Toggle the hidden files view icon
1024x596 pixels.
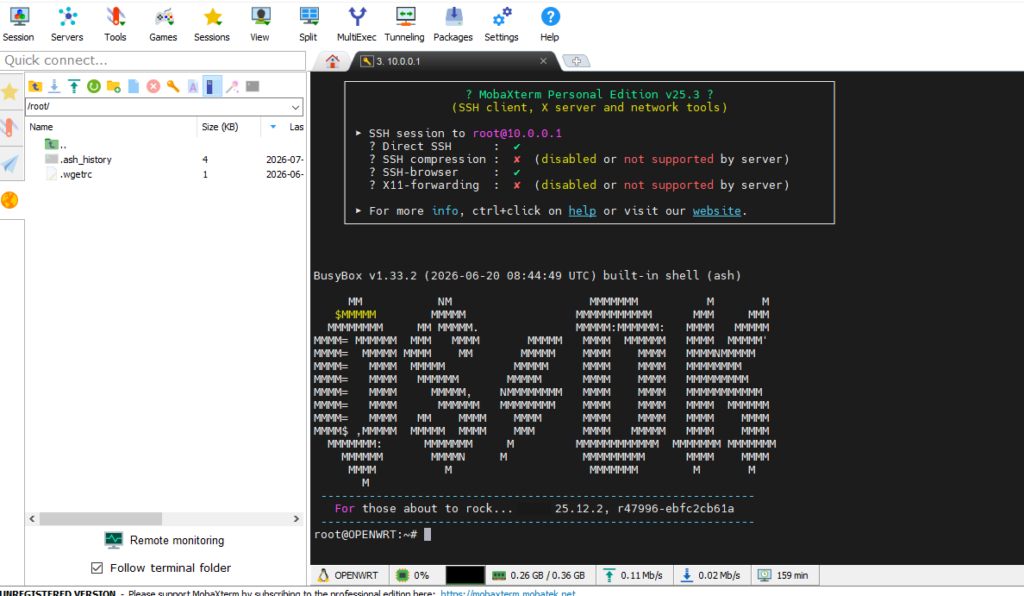[x=212, y=86]
